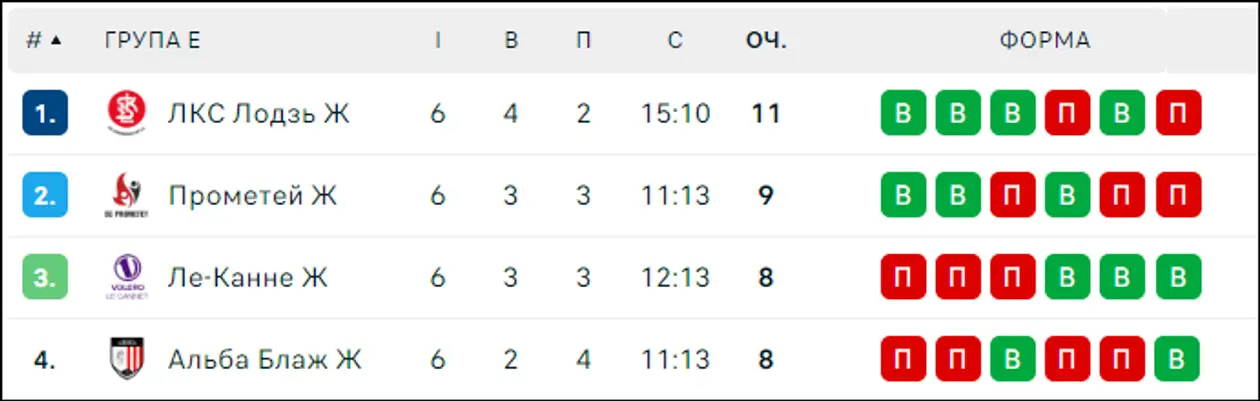The width and height of the screenshot is (1260, 401).
Task: Sort by the В wins column header
Action: click(x=511, y=41)
